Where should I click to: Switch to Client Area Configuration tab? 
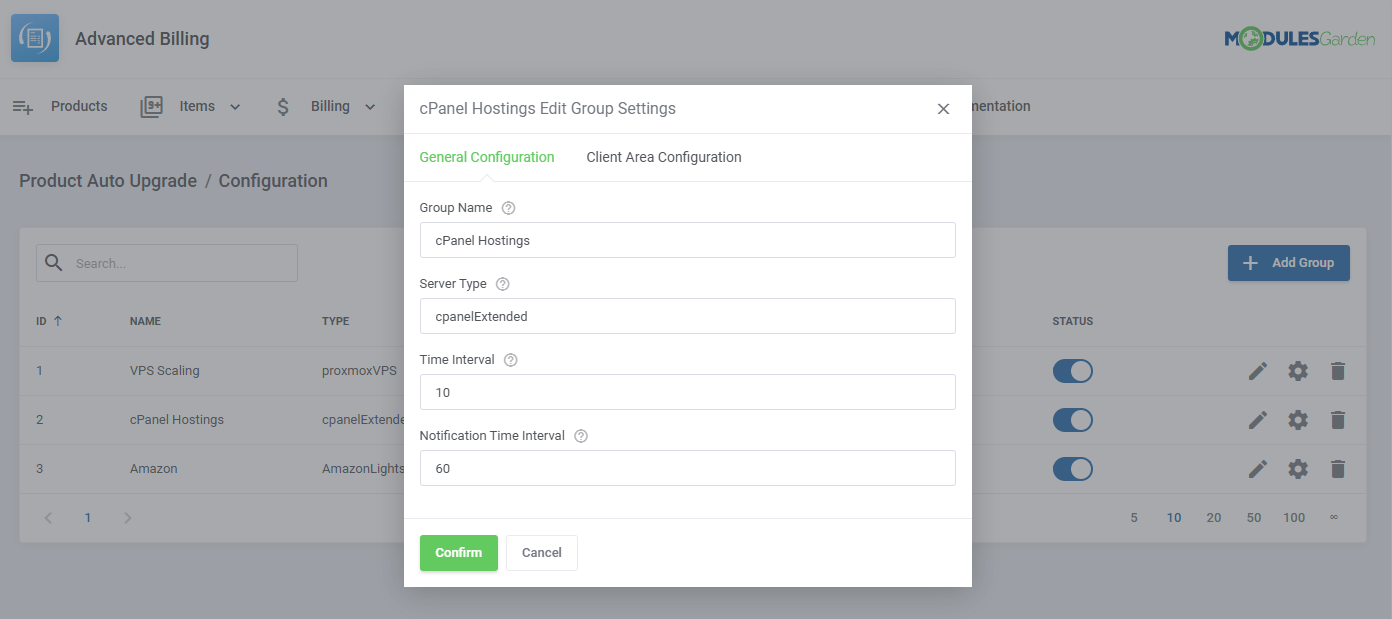click(x=664, y=157)
